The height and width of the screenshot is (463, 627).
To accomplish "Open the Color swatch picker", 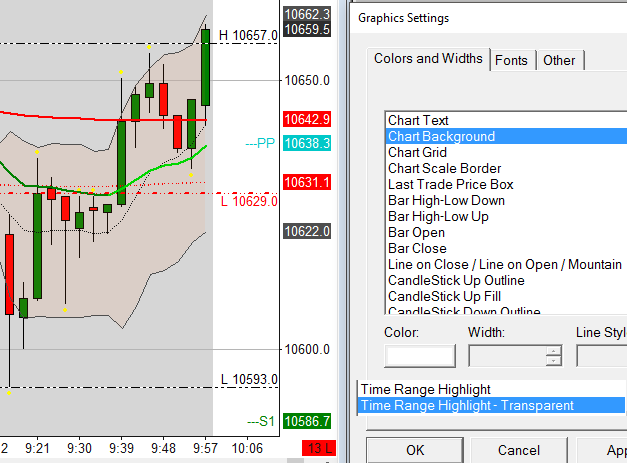I will [420, 355].
